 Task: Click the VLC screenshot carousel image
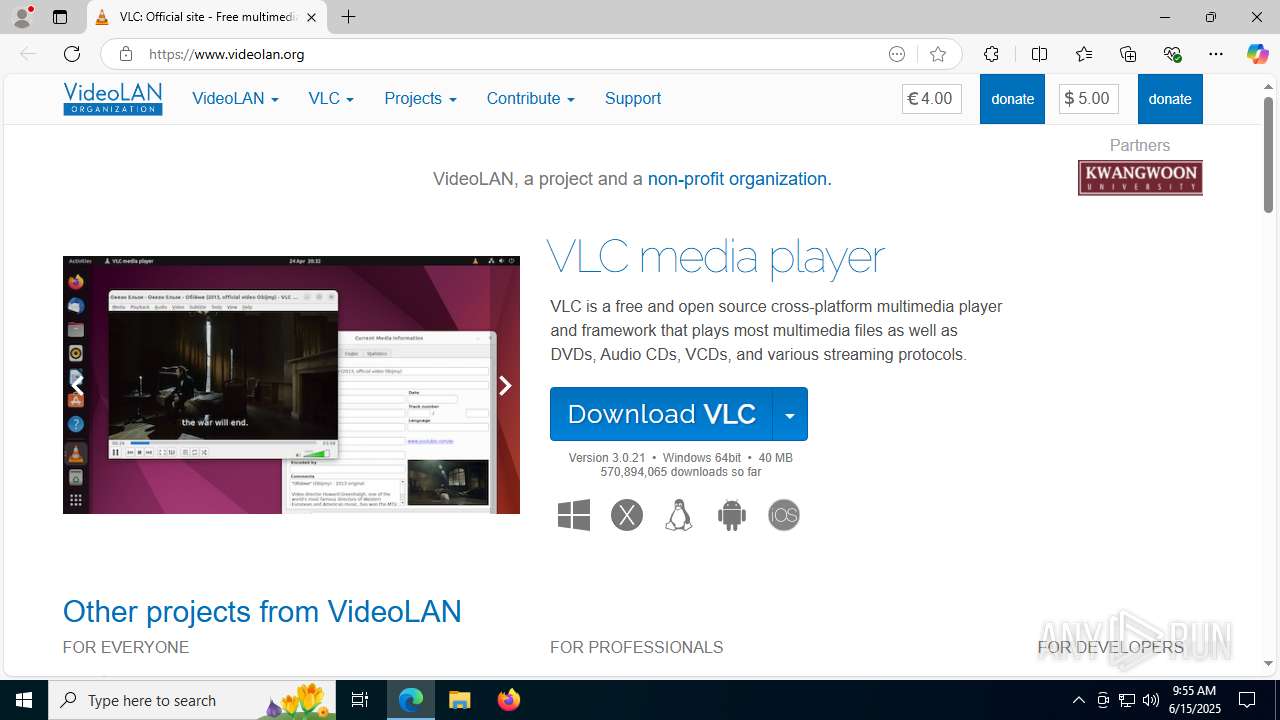click(291, 385)
